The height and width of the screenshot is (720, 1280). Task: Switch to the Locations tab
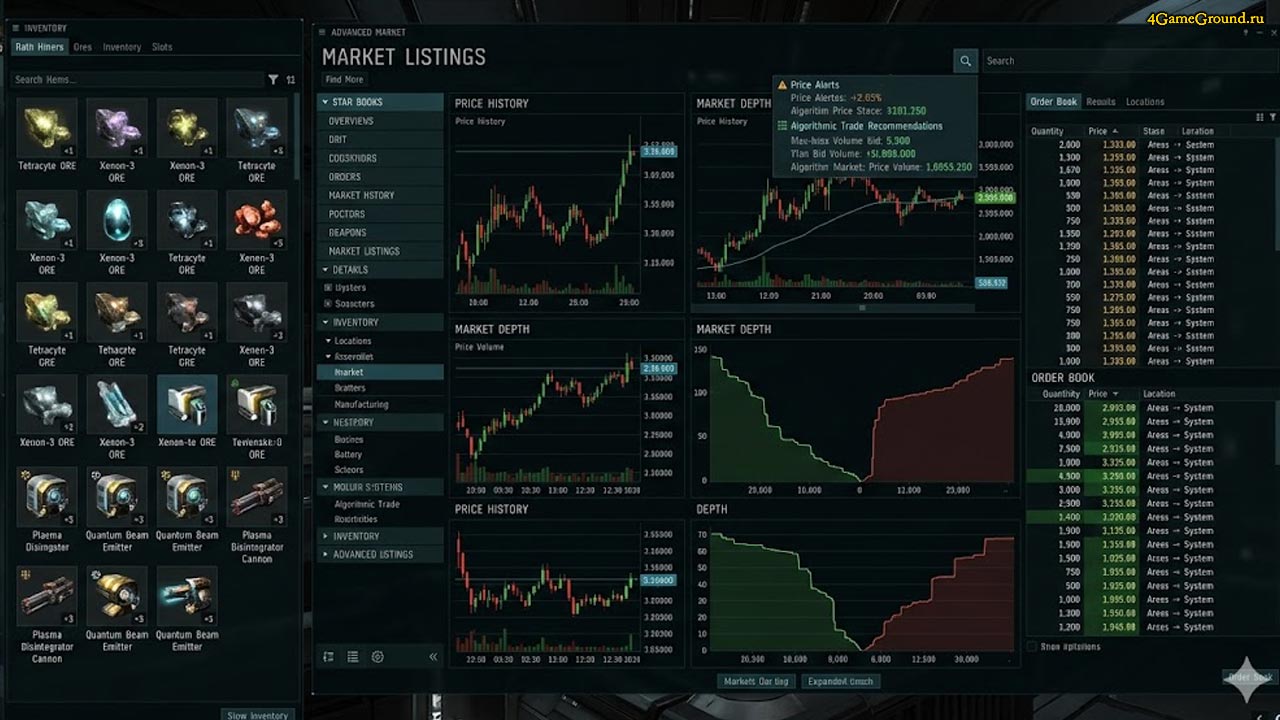click(1145, 102)
